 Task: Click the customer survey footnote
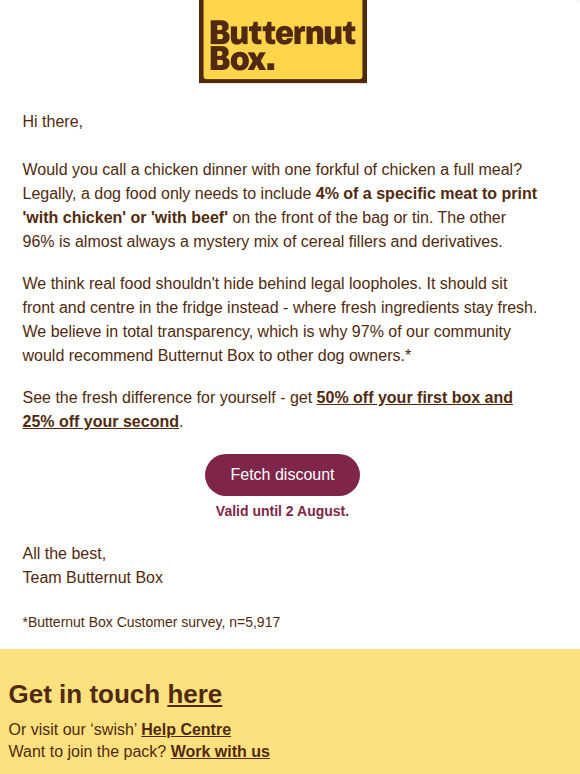point(152,622)
